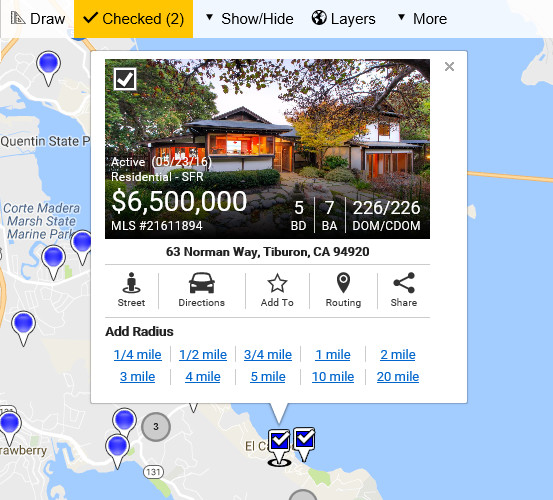Click the Add To star icon
553x500 pixels.
coord(277,290)
